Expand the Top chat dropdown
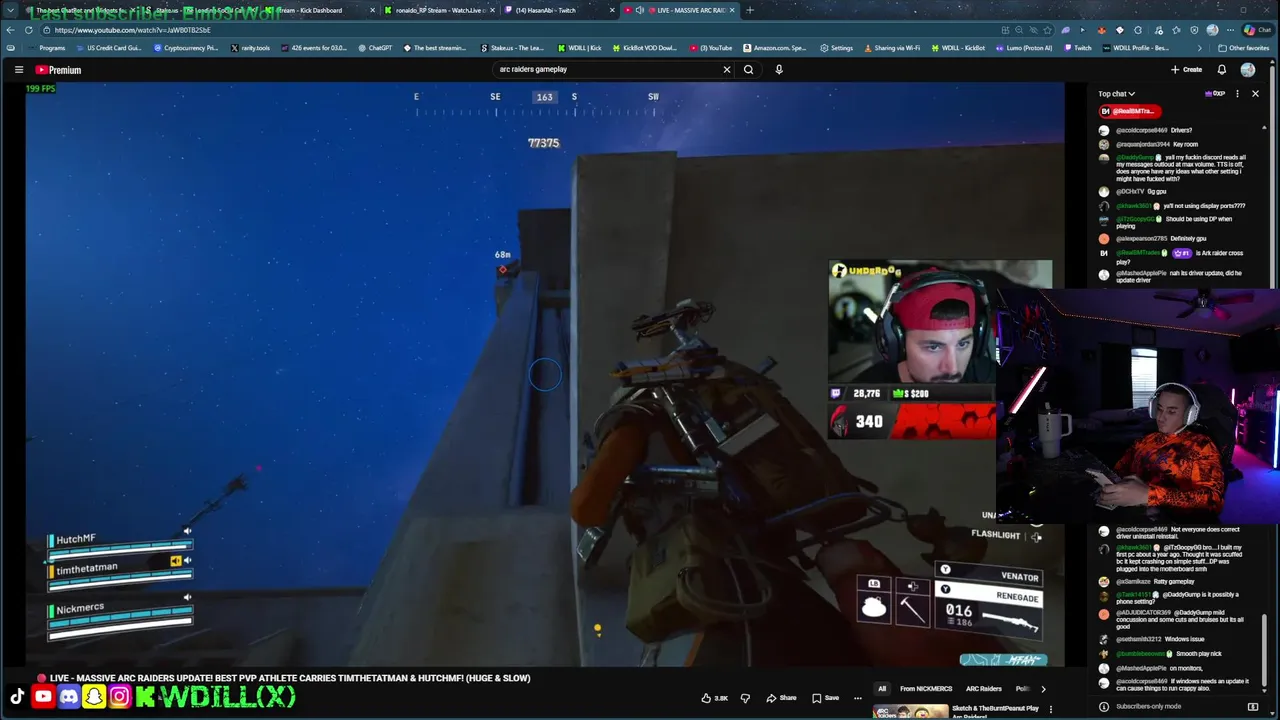 click(1117, 94)
